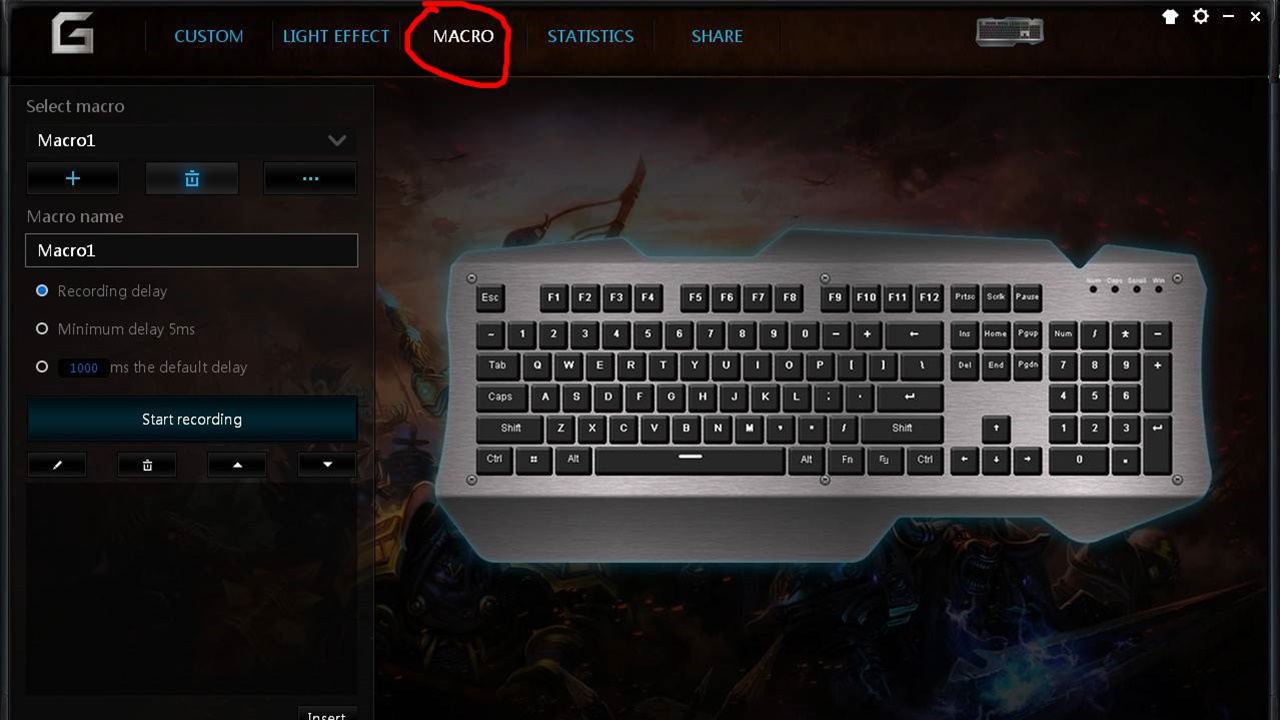1280x720 pixels.
Task: Move macro step up with arrow icon
Action: (237, 465)
